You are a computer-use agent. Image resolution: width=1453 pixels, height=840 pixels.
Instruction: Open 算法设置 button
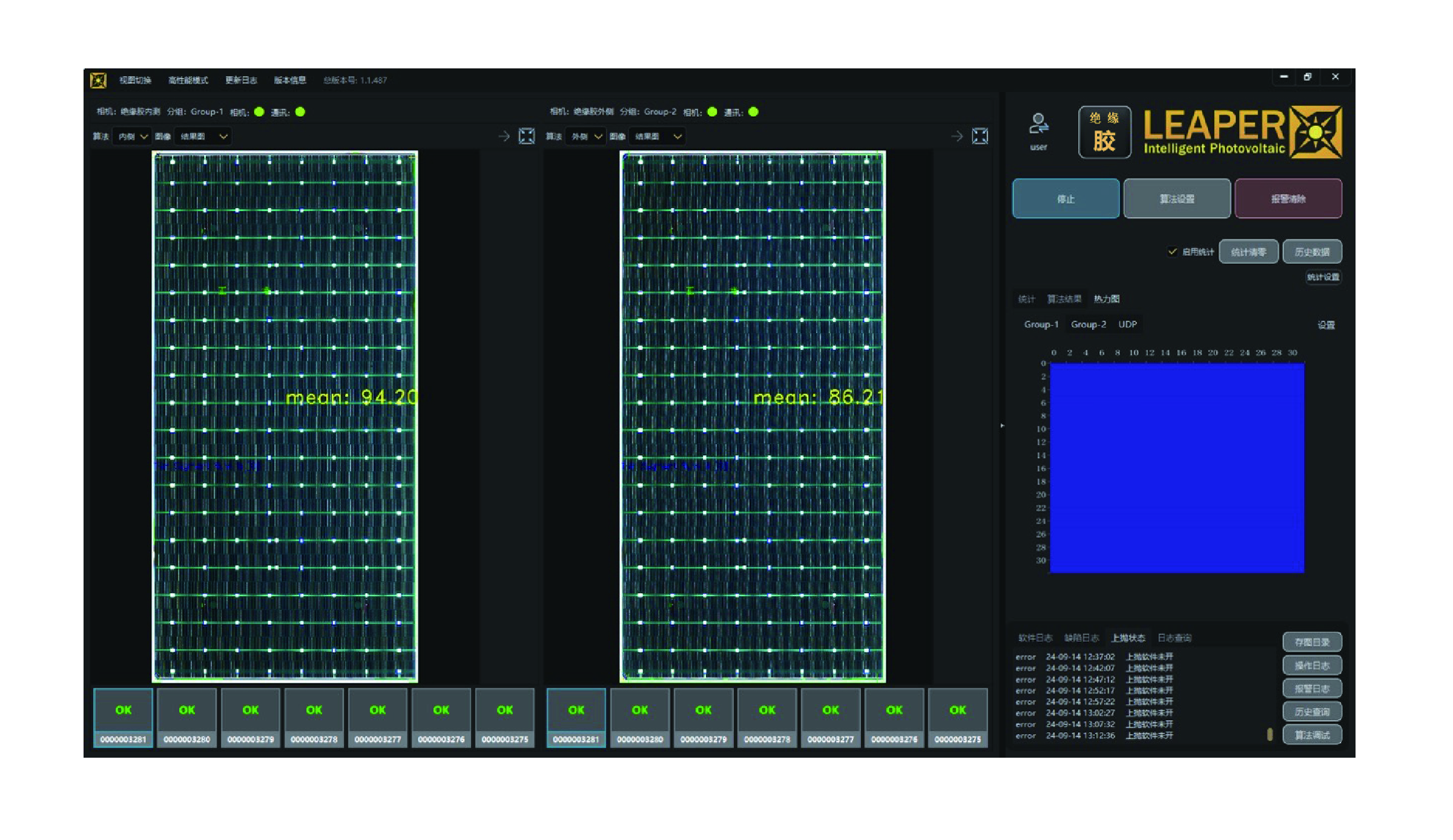pyautogui.click(x=1176, y=199)
